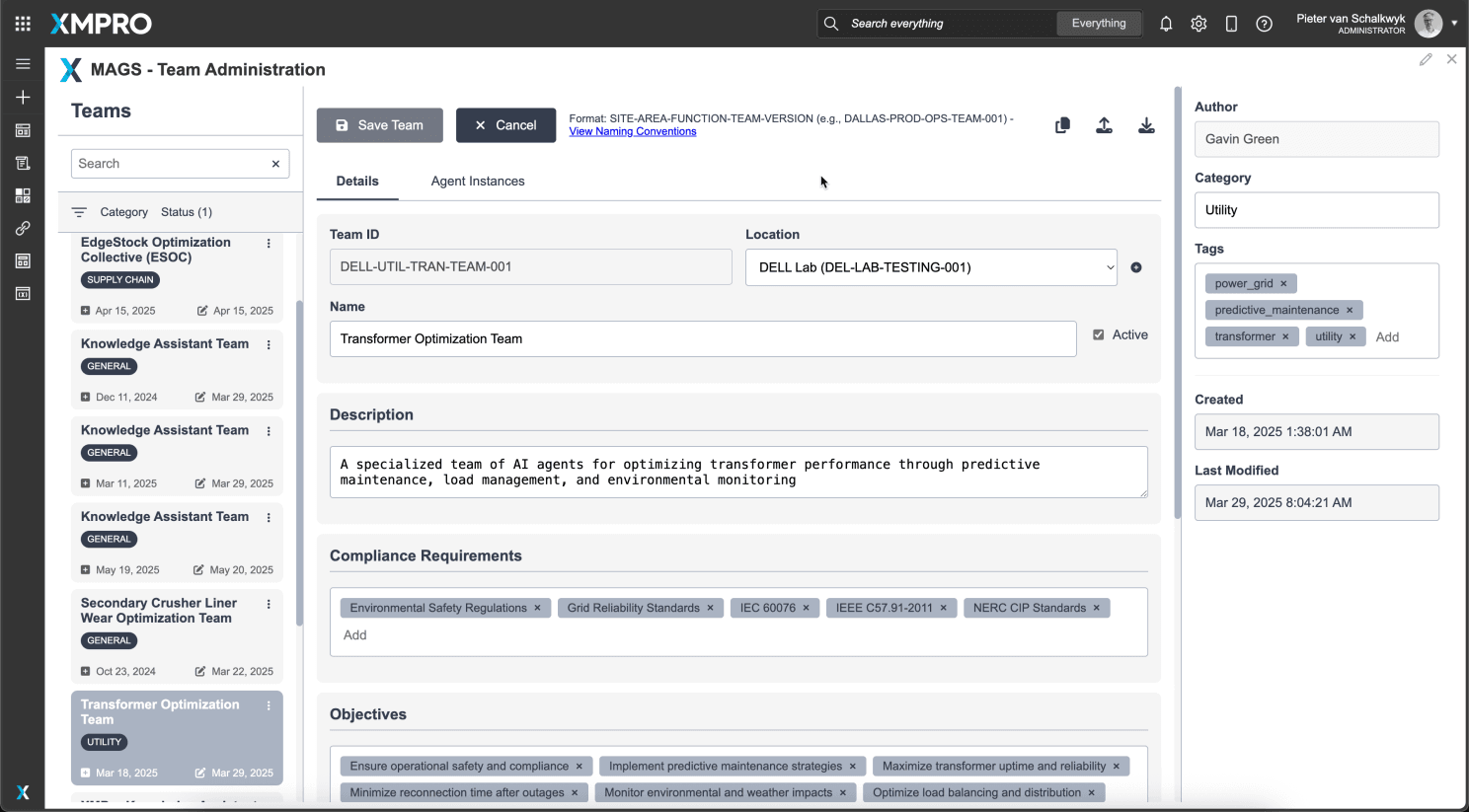Click the download team icon
1469x812 pixels.
click(x=1146, y=125)
